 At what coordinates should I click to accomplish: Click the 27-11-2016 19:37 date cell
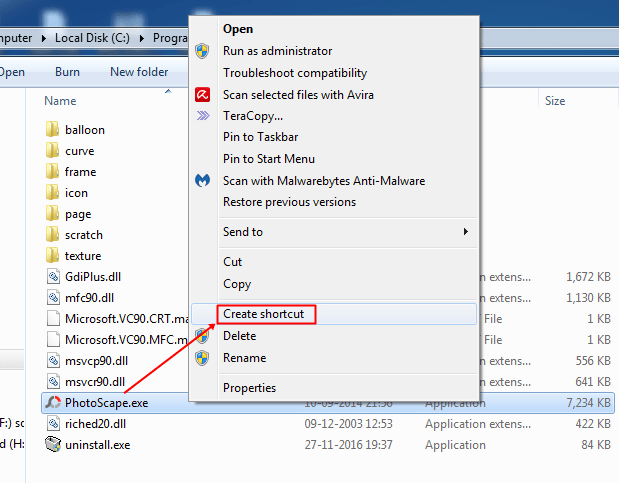[348, 445]
